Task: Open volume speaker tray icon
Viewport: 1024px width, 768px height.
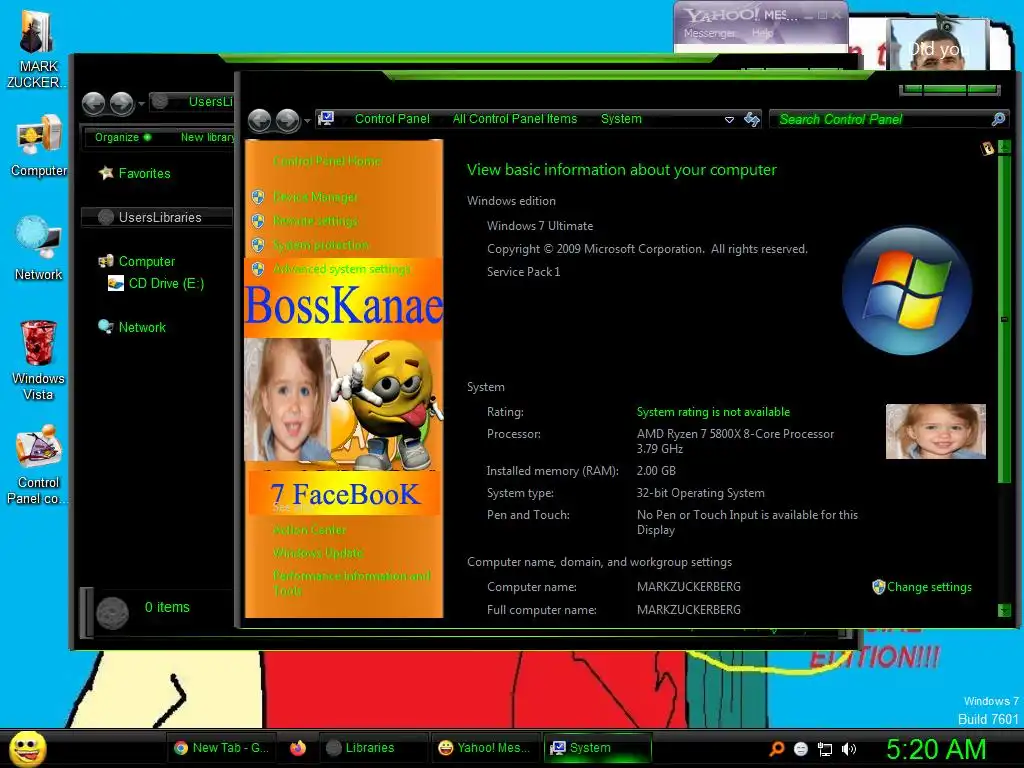Action: [x=848, y=749]
